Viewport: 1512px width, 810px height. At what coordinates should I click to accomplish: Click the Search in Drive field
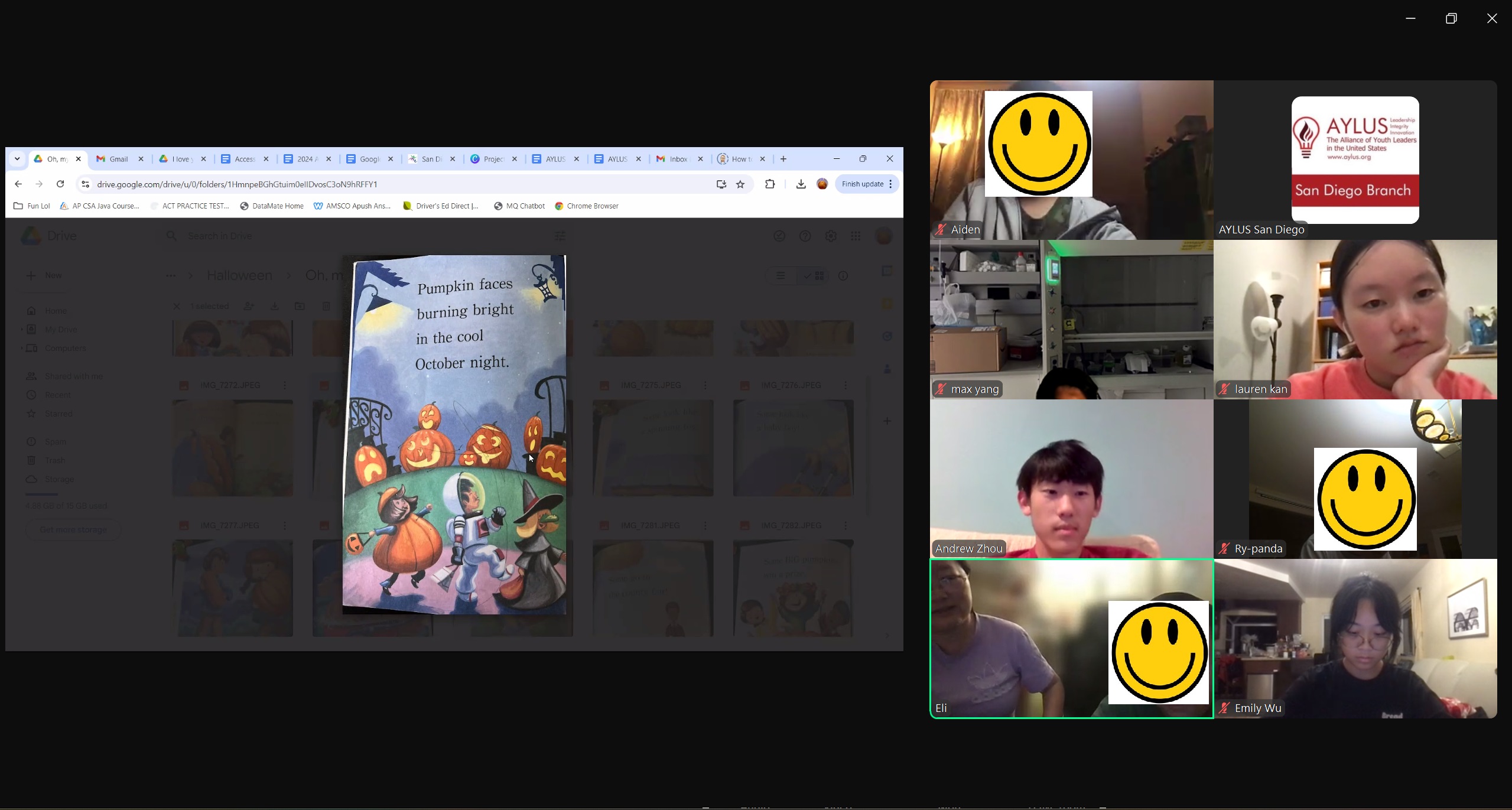coord(366,236)
